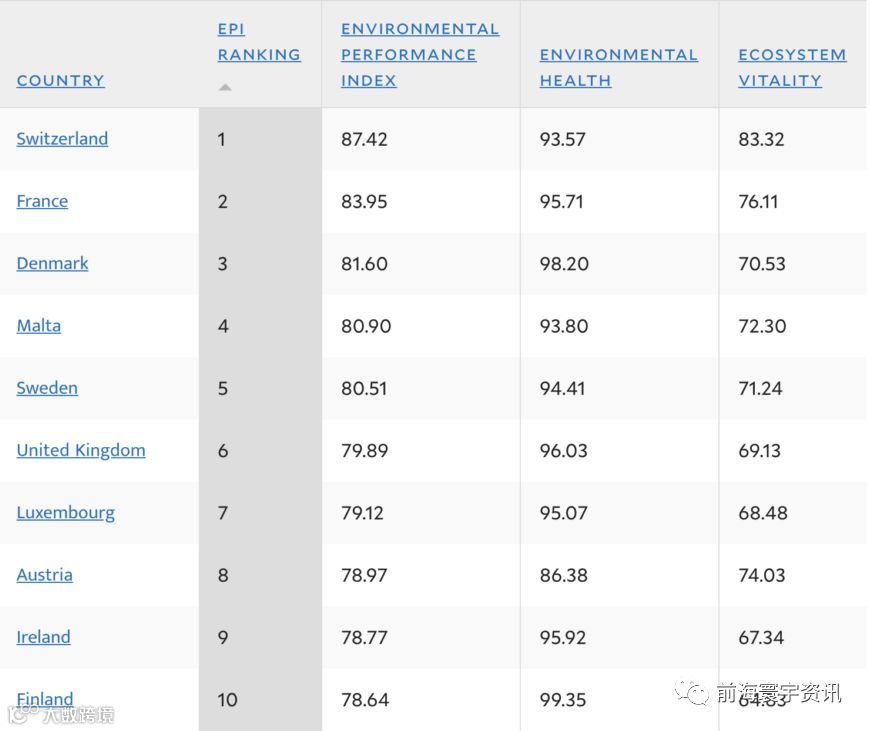Select Austria's ranking cell number 8
This screenshot has width=870, height=731.
point(223,575)
